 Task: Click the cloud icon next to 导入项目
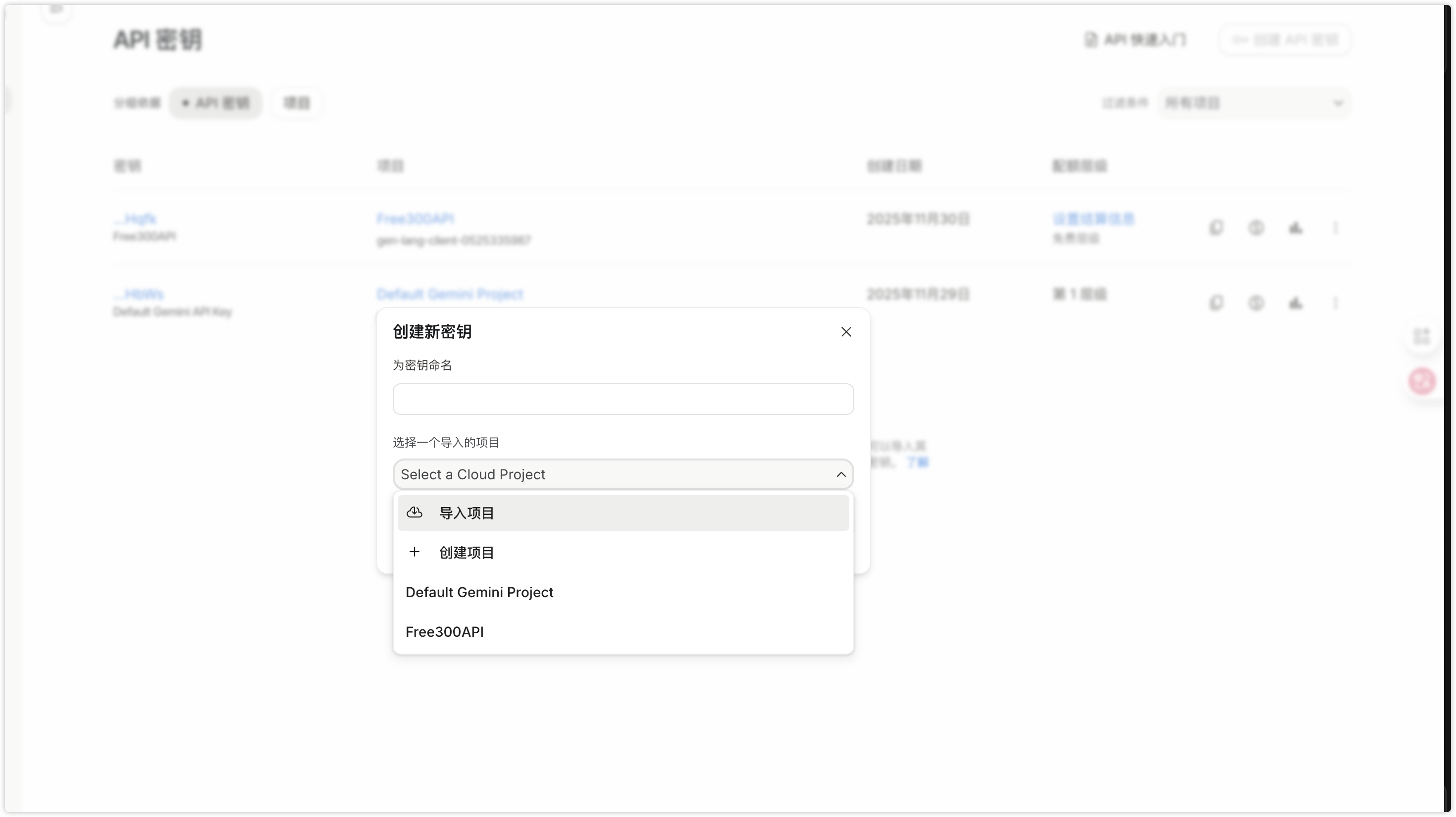[415, 512]
